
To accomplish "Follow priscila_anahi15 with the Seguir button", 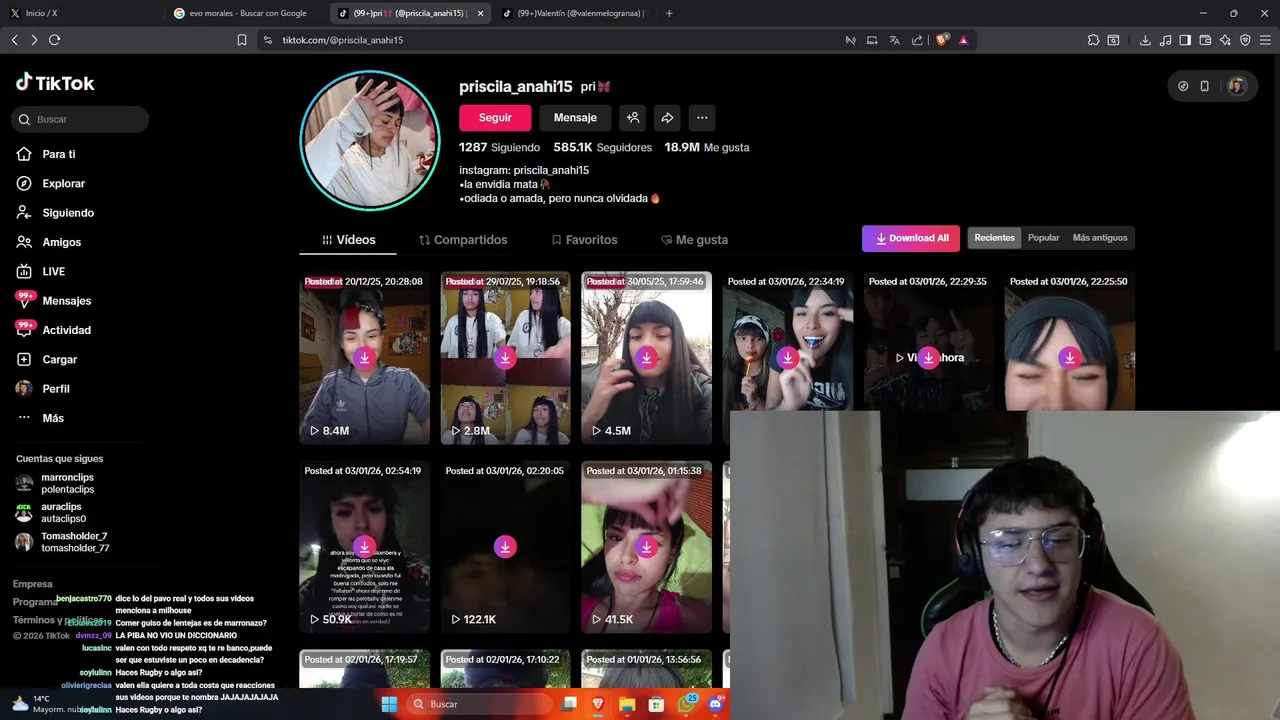I will (495, 117).
